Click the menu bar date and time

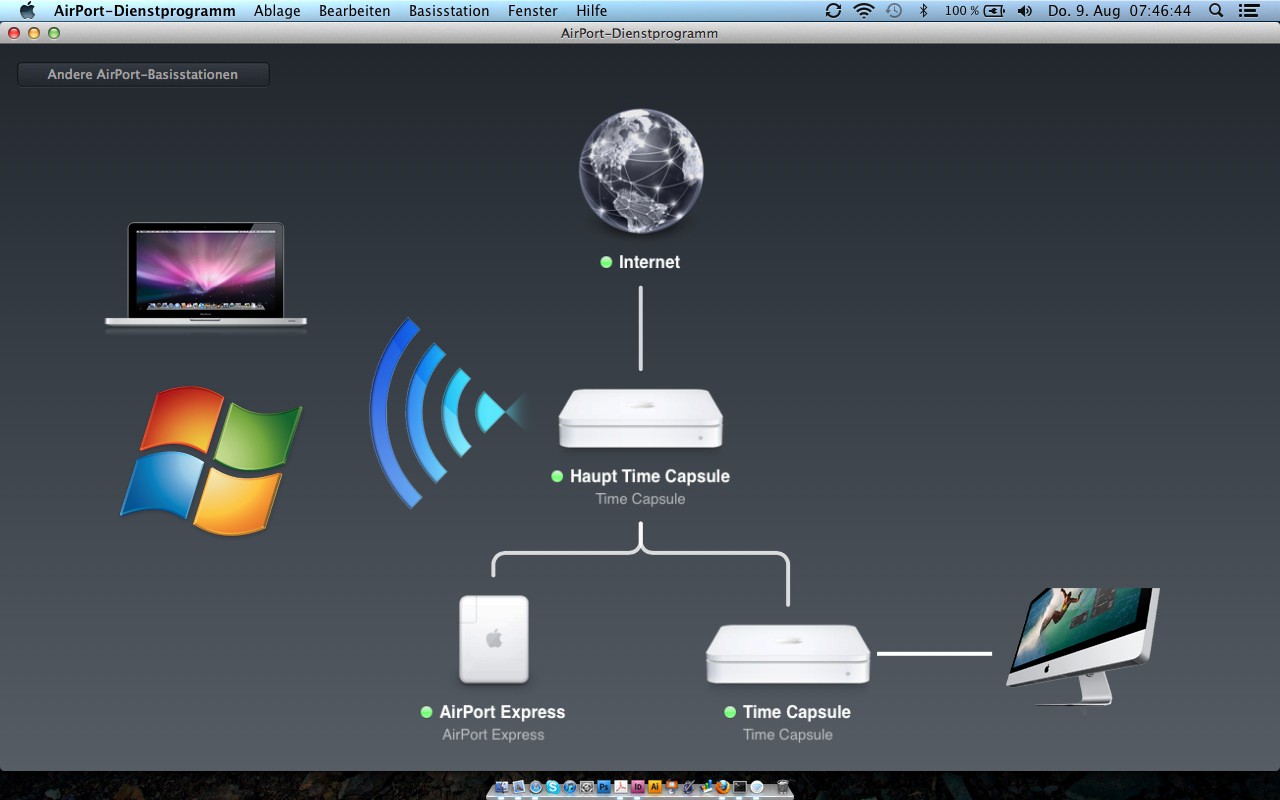tap(1120, 11)
